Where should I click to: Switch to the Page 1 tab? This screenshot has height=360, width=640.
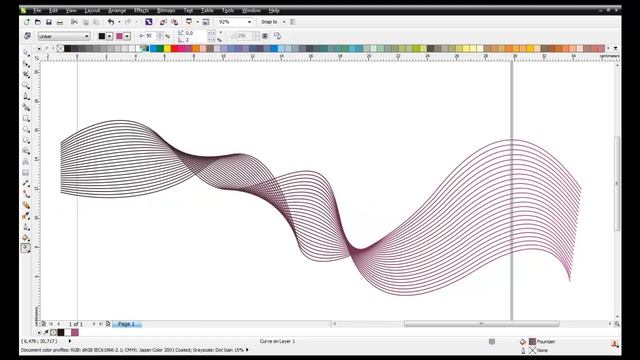tap(127, 324)
